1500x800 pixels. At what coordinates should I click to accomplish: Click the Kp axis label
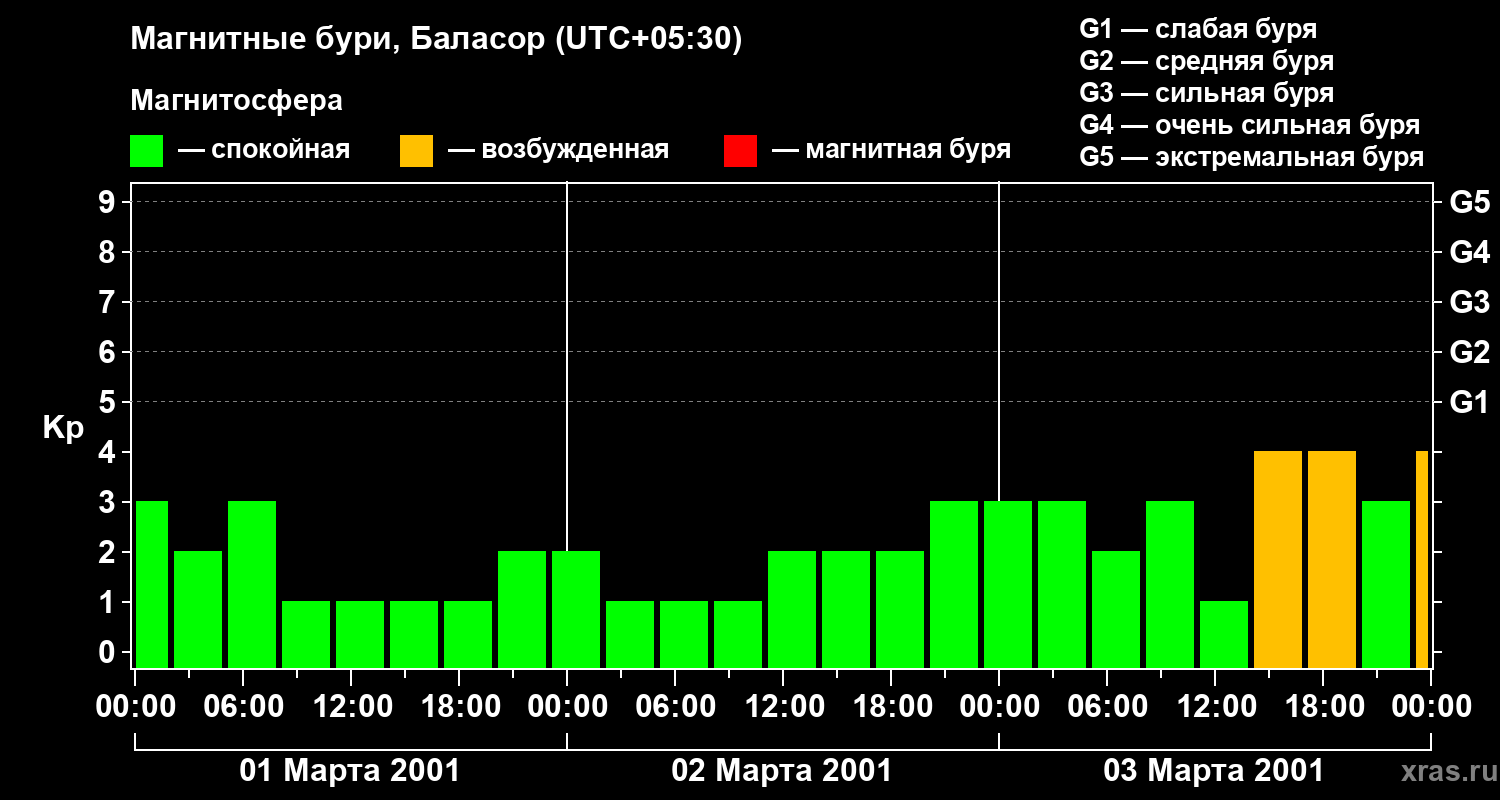pyautogui.click(x=62, y=428)
